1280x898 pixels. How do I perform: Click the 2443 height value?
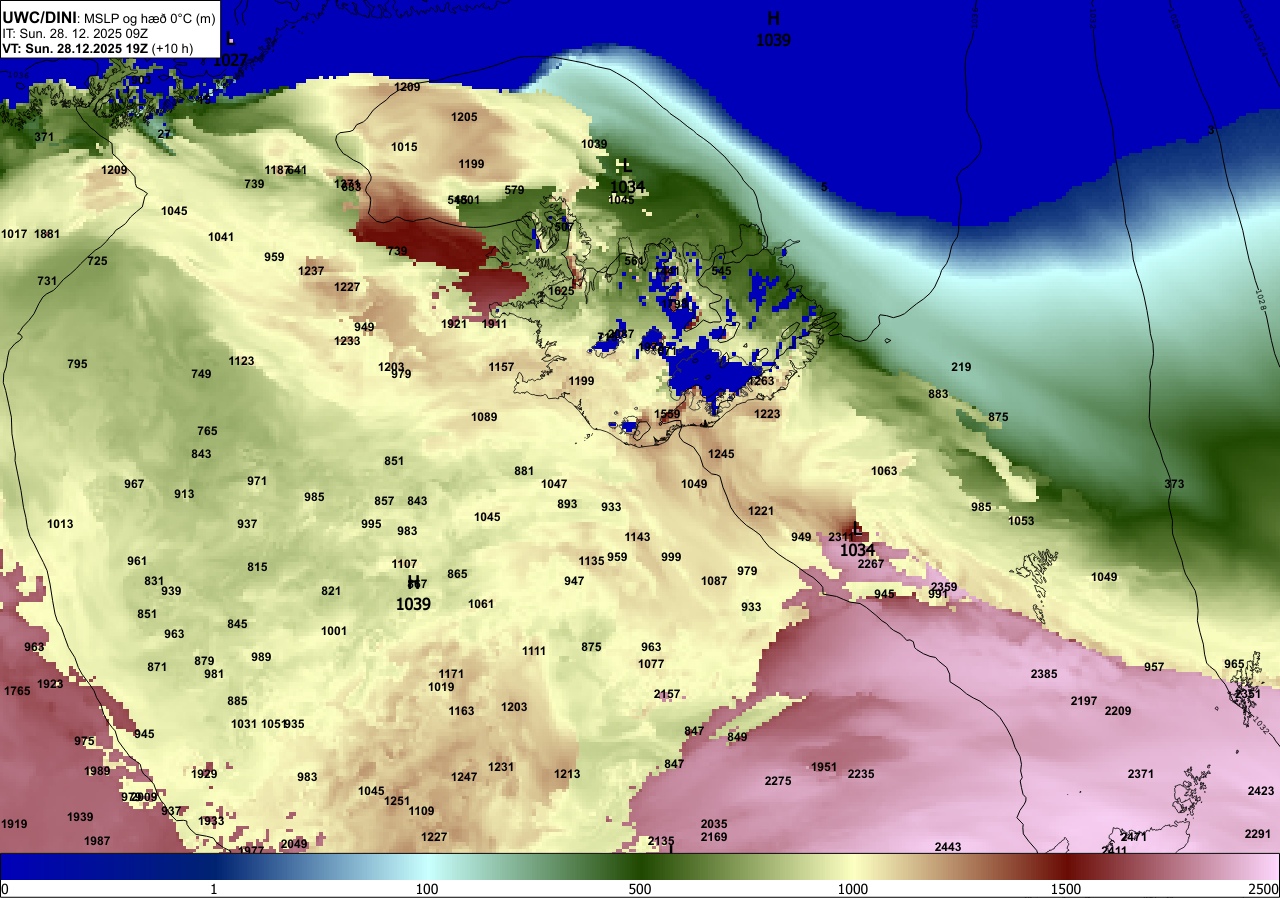(x=948, y=847)
